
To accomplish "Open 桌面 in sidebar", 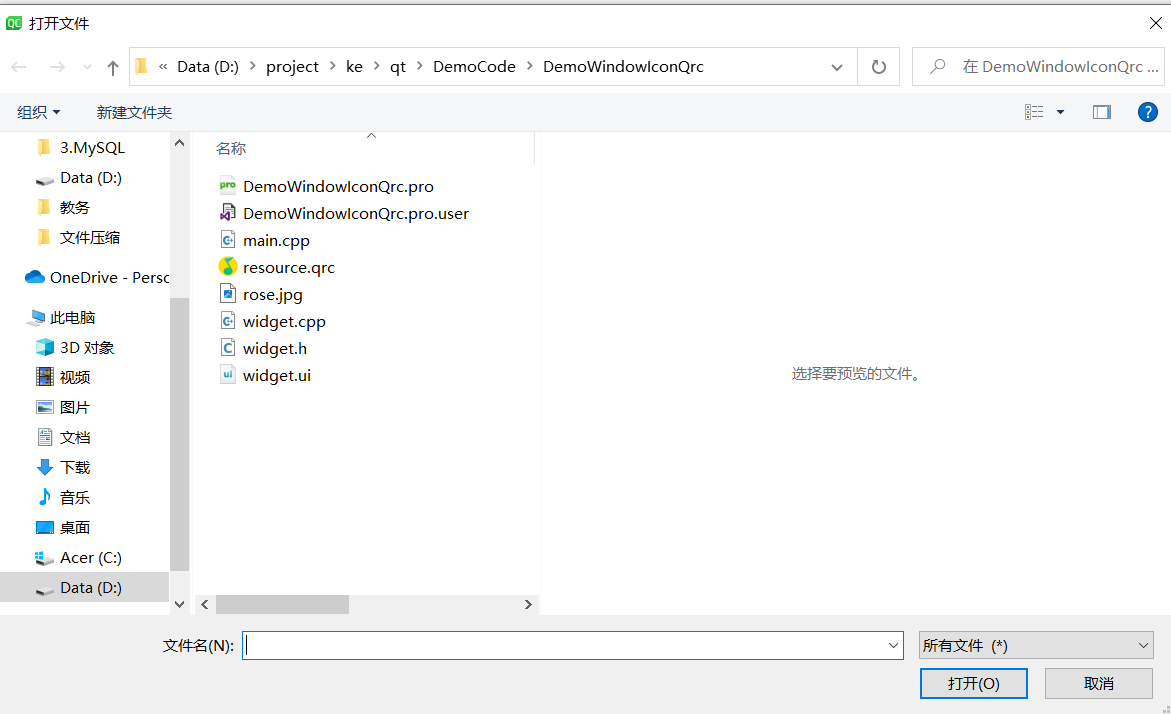I will pyautogui.click(x=75, y=527).
